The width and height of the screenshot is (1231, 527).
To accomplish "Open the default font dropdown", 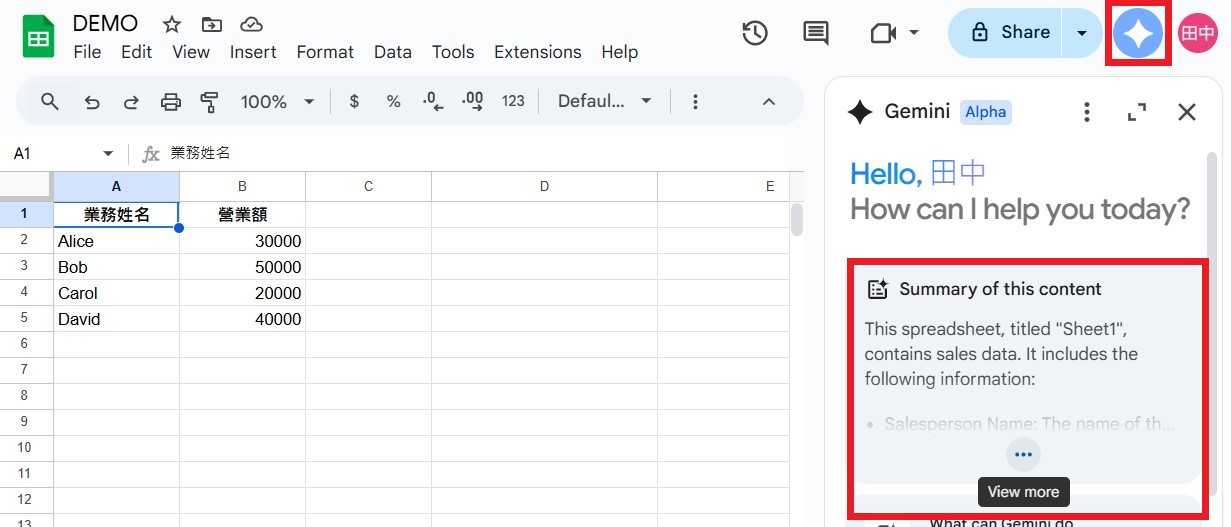I will click(x=604, y=101).
